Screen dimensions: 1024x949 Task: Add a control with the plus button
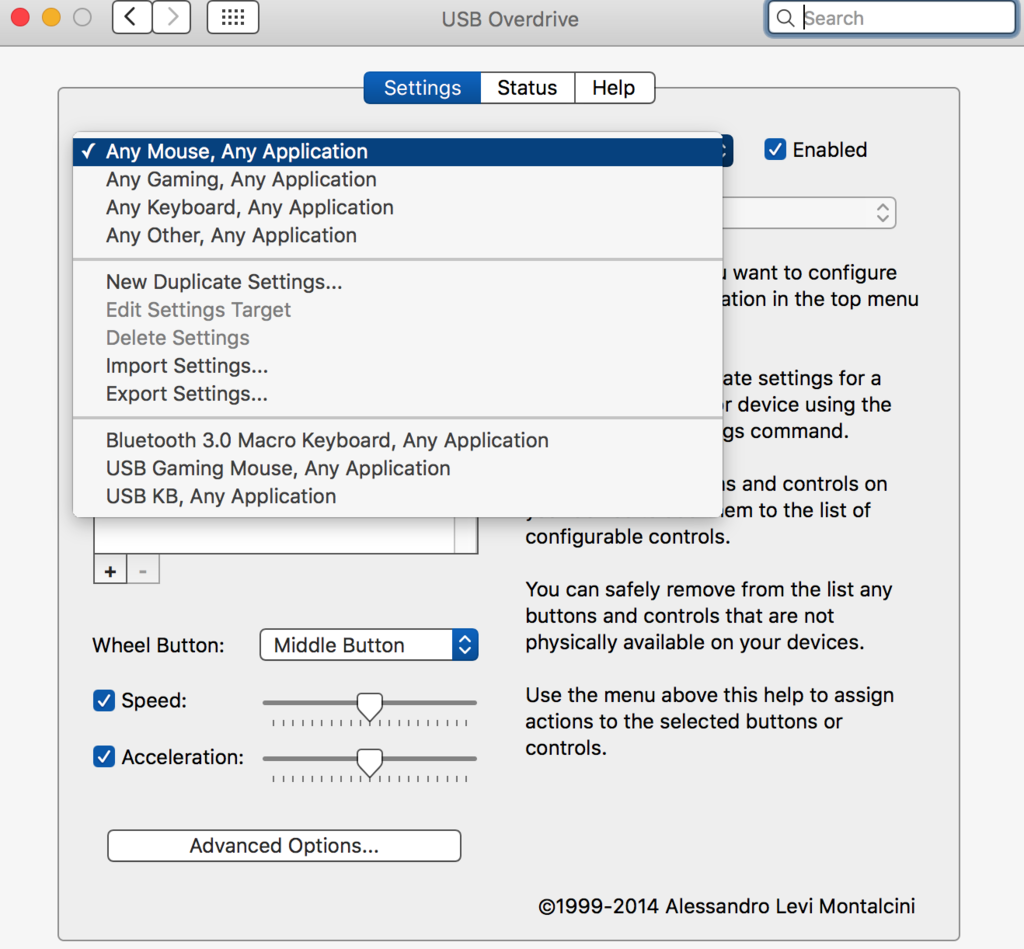[x=110, y=571]
